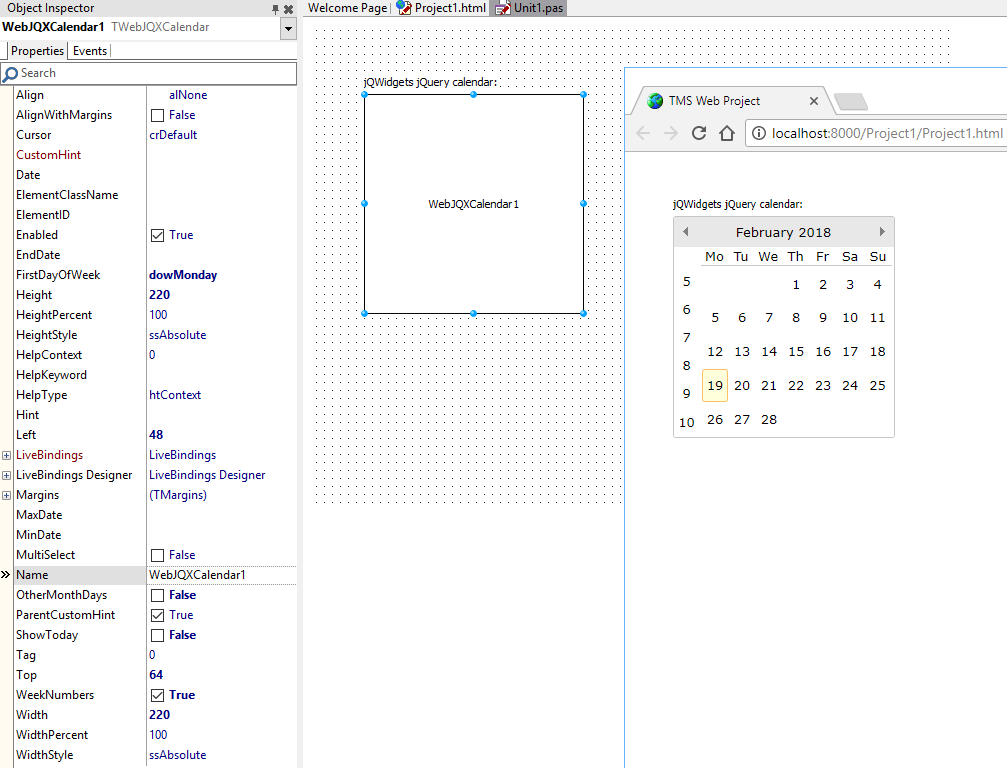This screenshot has height=768, width=1007.
Task: Toggle the ParentCustomHint checkbox
Action: (x=157, y=616)
